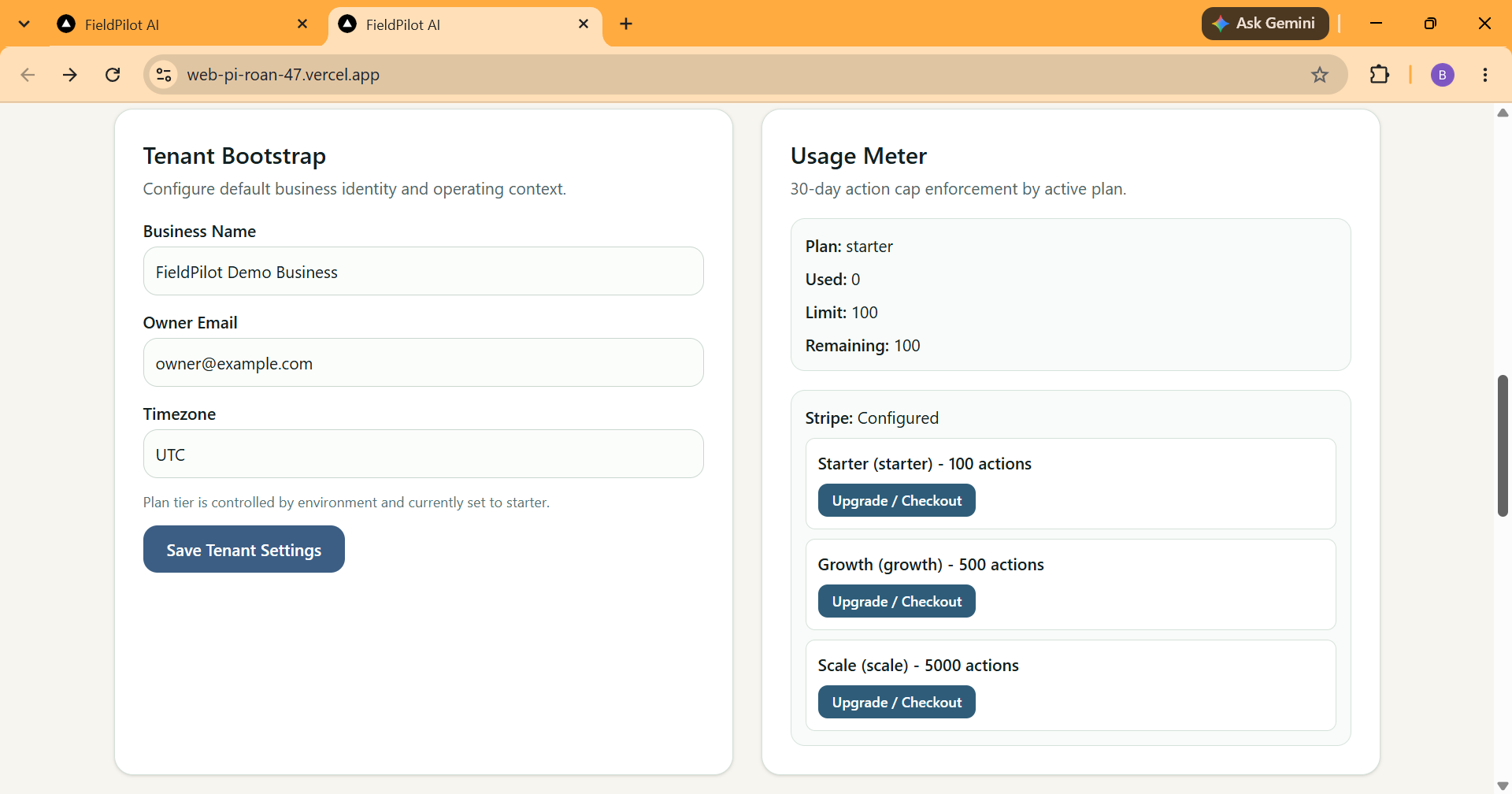Close the second FieldPilot AI tab

click(x=584, y=24)
